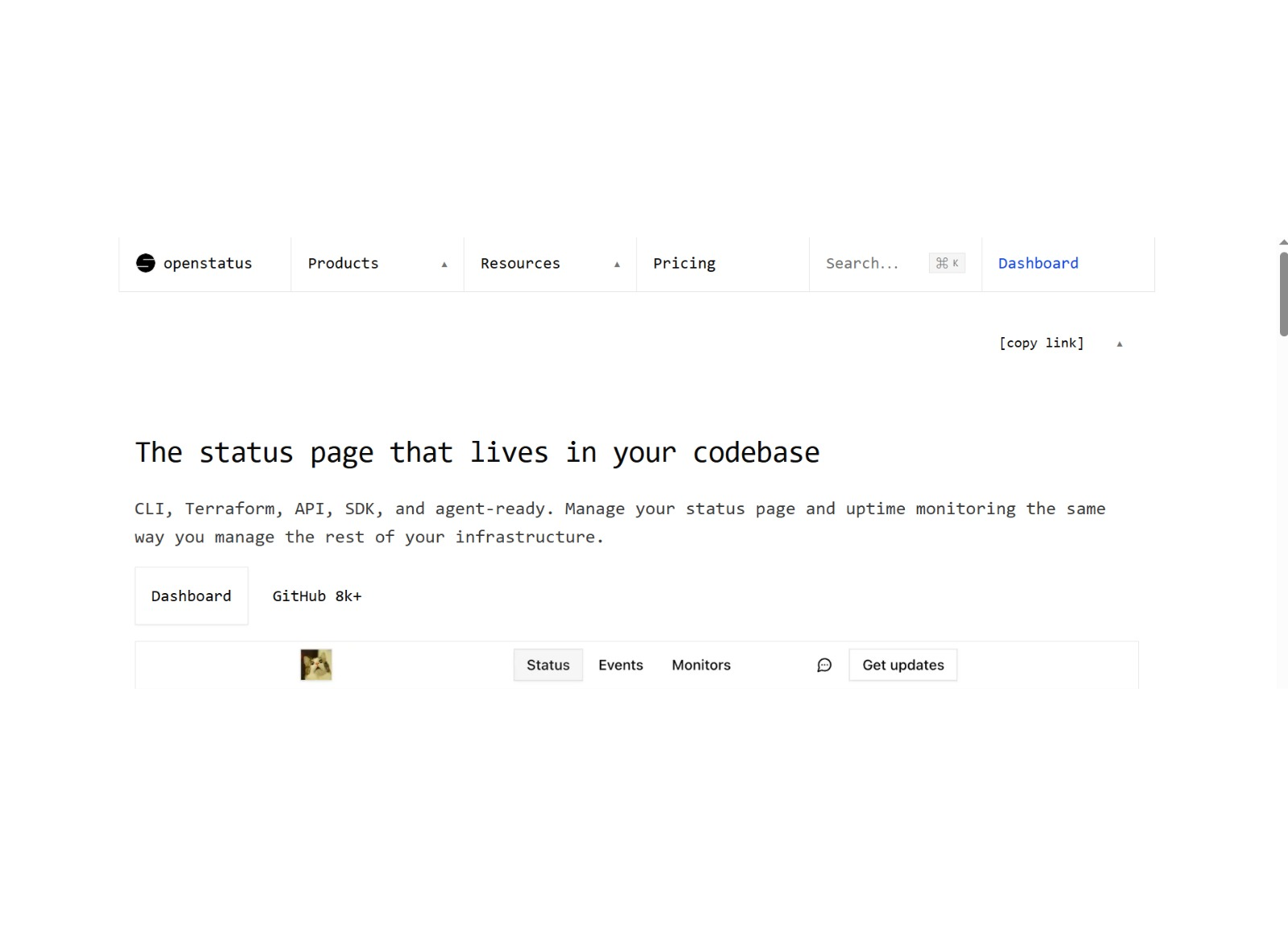1288x927 pixels.
Task: Click the headline "The status page that lives in your codebase"
Action: click(477, 453)
